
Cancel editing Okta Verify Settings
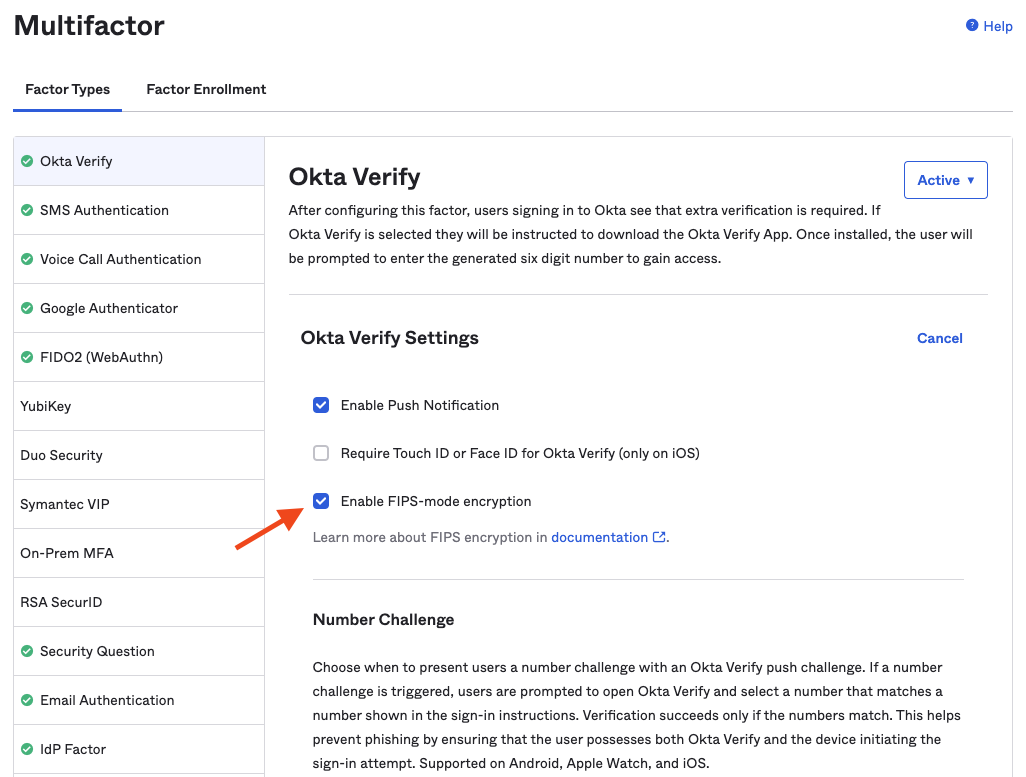939,338
